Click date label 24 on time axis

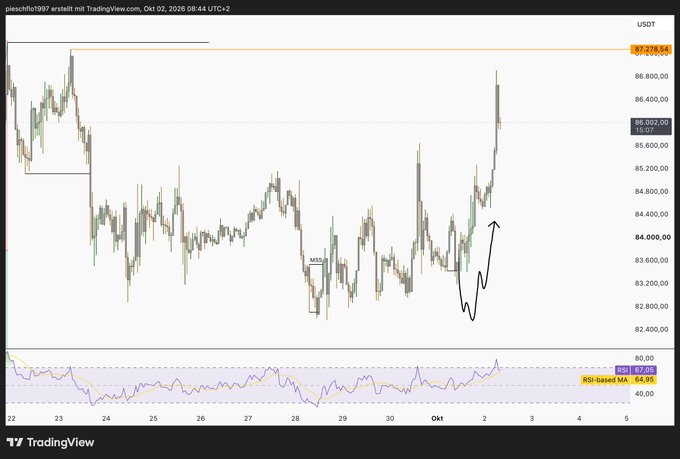tap(106, 419)
